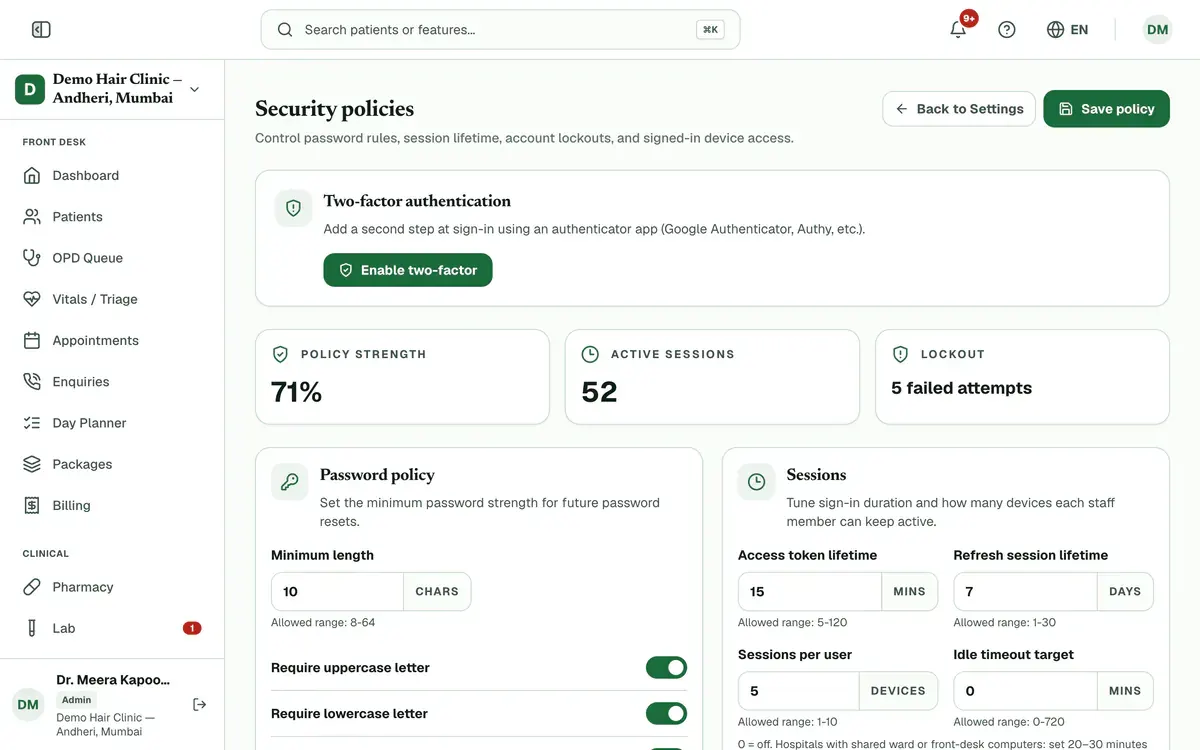Open Vitals / Triage page

point(112,299)
